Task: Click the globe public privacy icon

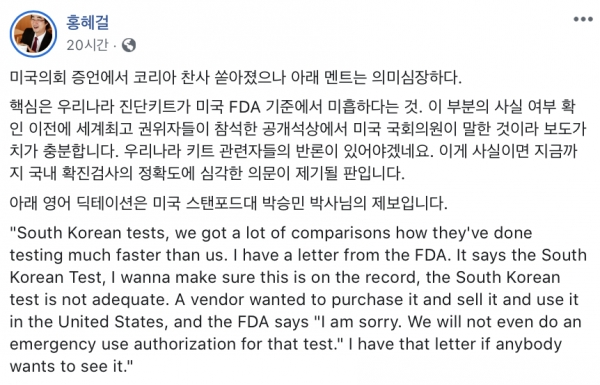Action: [129, 45]
